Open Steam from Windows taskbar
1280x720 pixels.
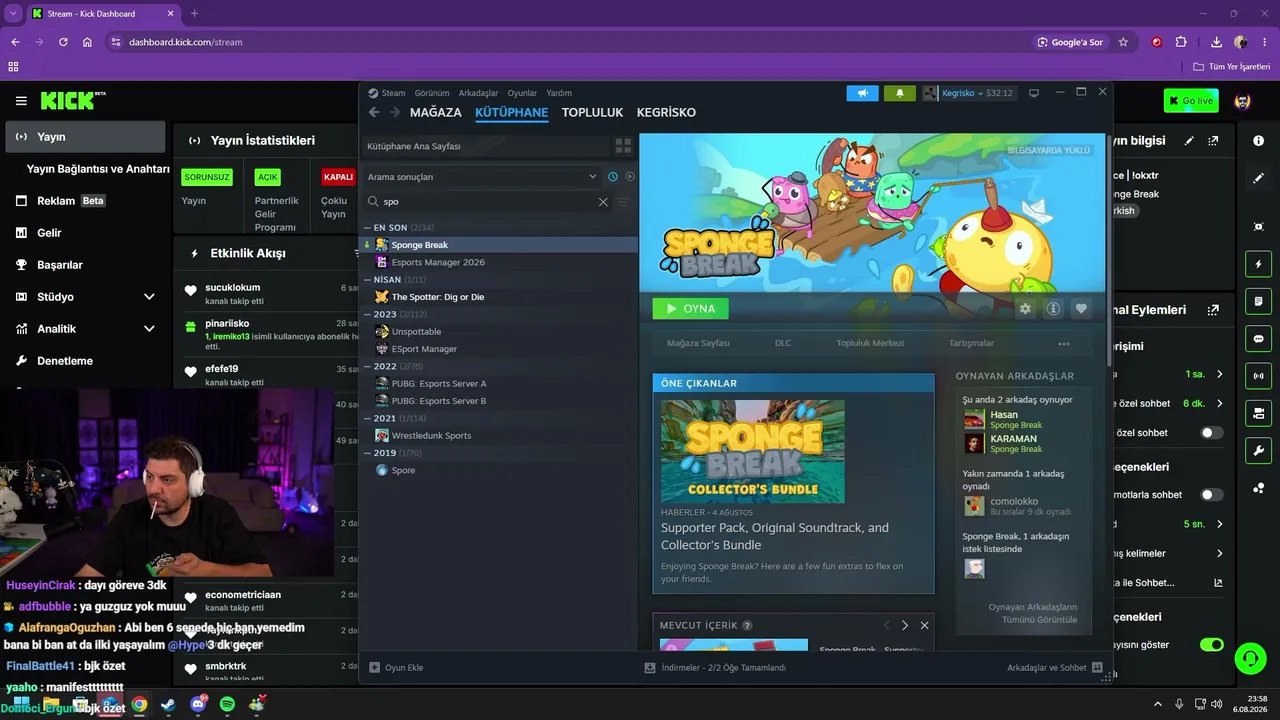click(x=168, y=704)
